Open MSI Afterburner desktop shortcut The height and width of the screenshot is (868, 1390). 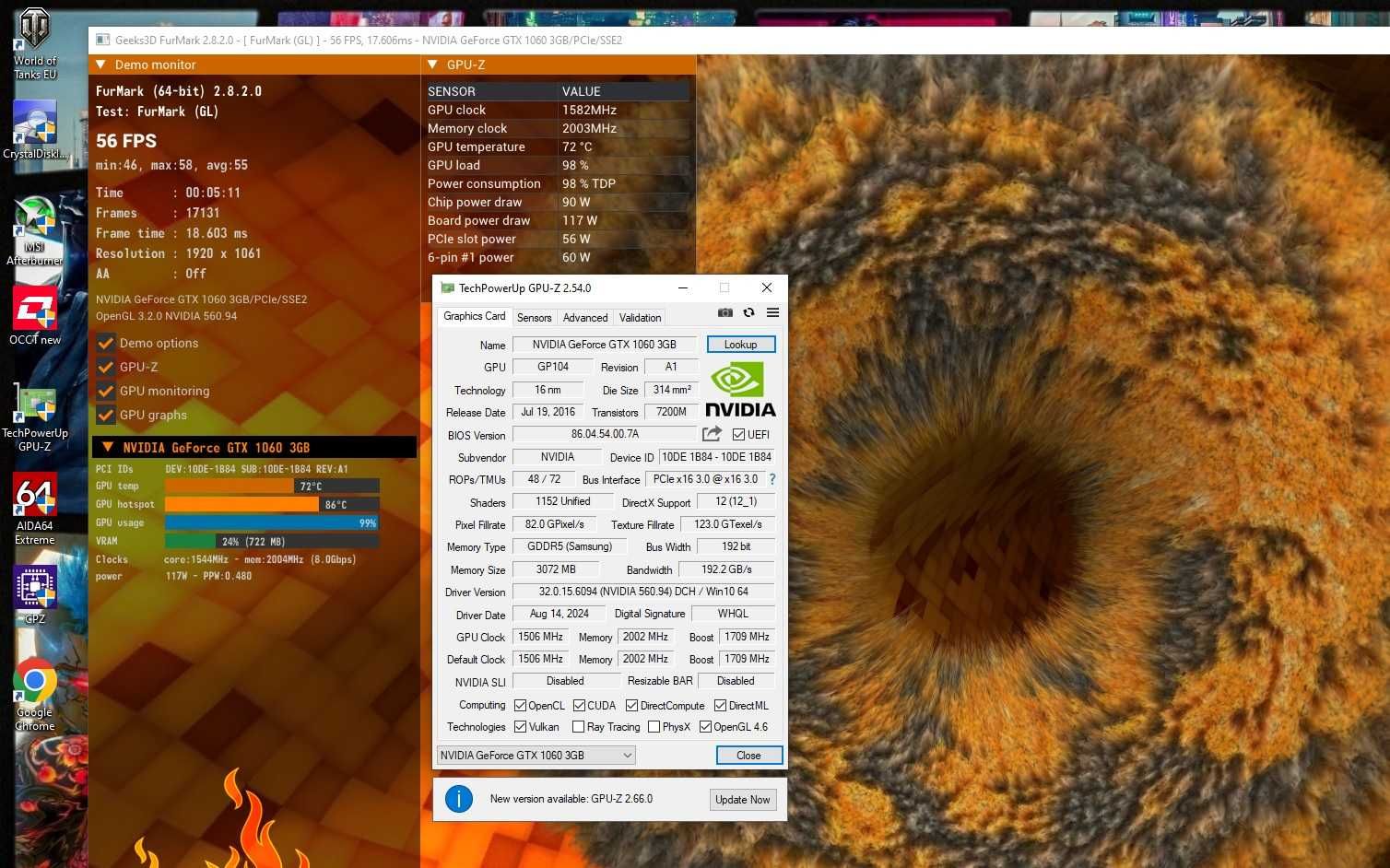click(x=35, y=230)
